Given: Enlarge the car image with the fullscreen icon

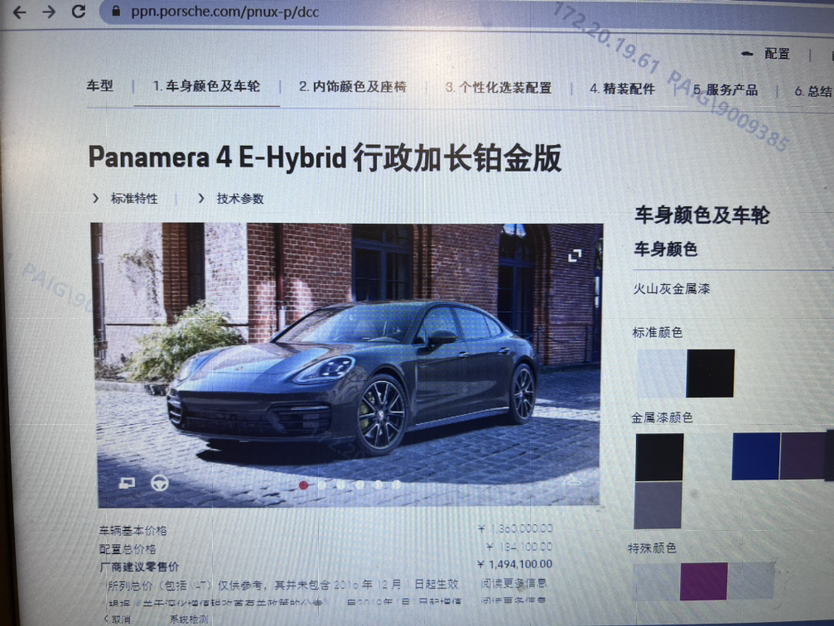Looking at the screenshot, I should pyautogui.click(x=574, y=256).
